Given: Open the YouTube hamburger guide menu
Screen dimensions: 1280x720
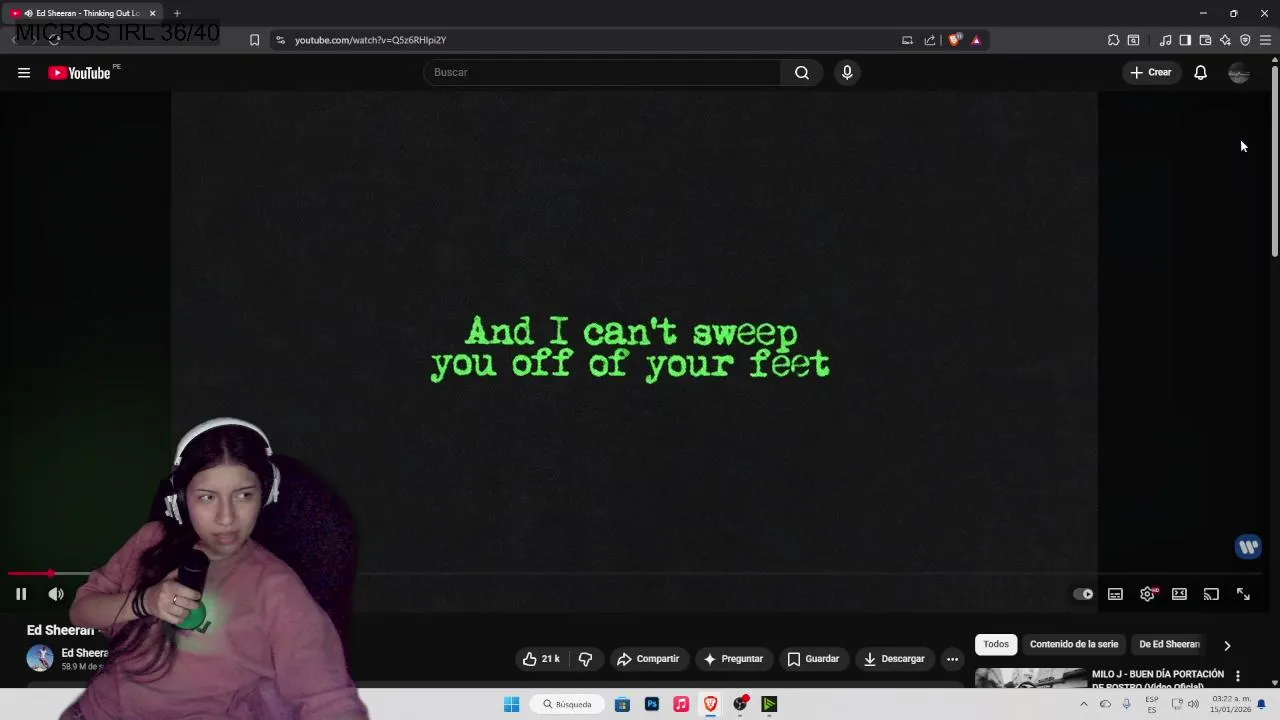Looking at the screenshot, I should [24, 72].
